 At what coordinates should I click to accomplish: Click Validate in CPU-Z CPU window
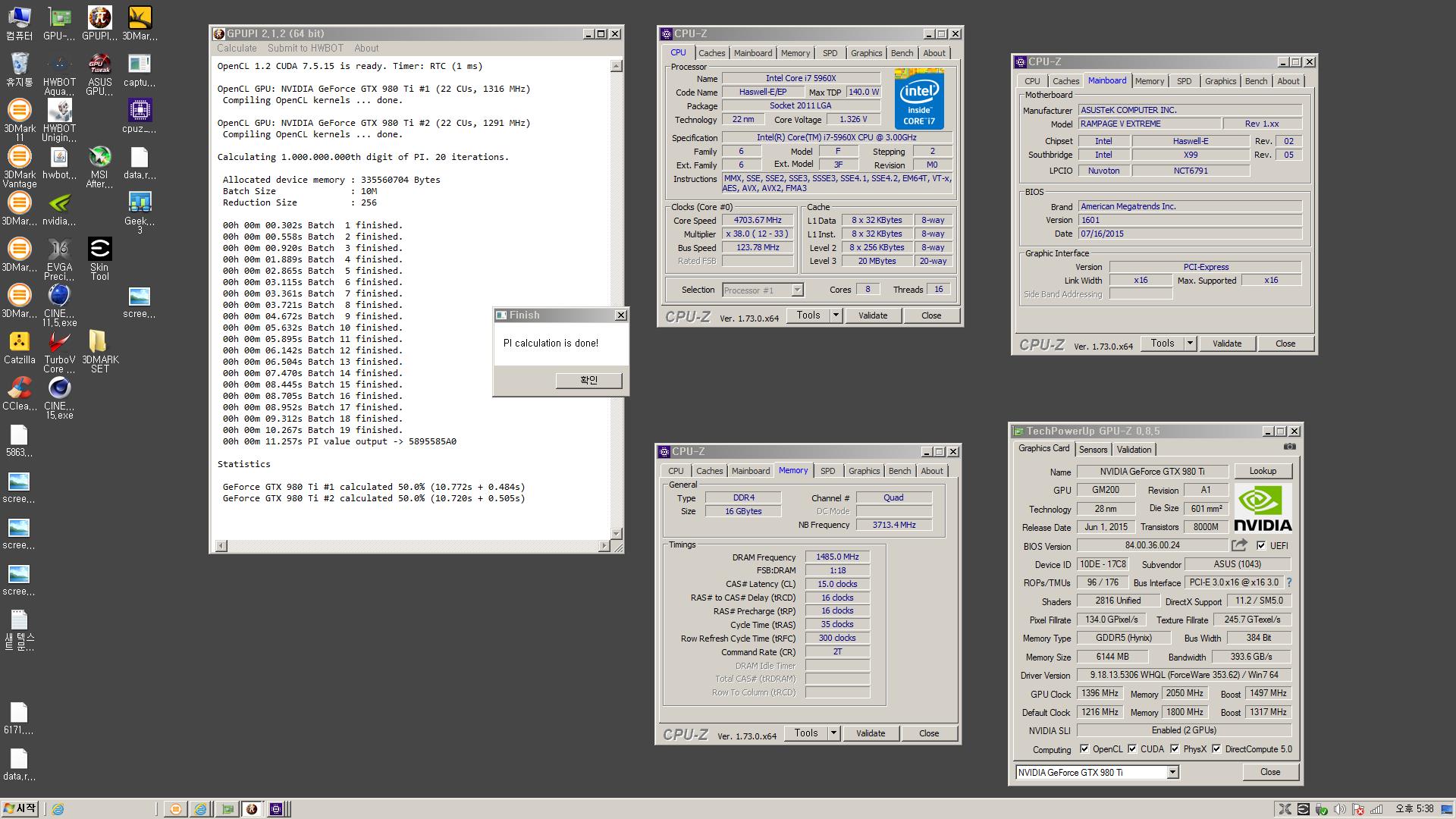[872, 315]
